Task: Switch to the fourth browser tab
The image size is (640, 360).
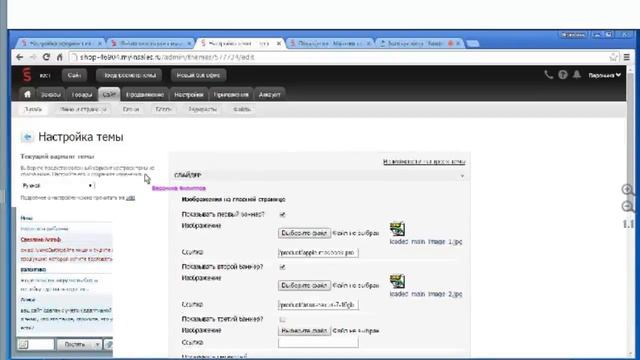Action: pyautogui.click(x=330, y=43)
